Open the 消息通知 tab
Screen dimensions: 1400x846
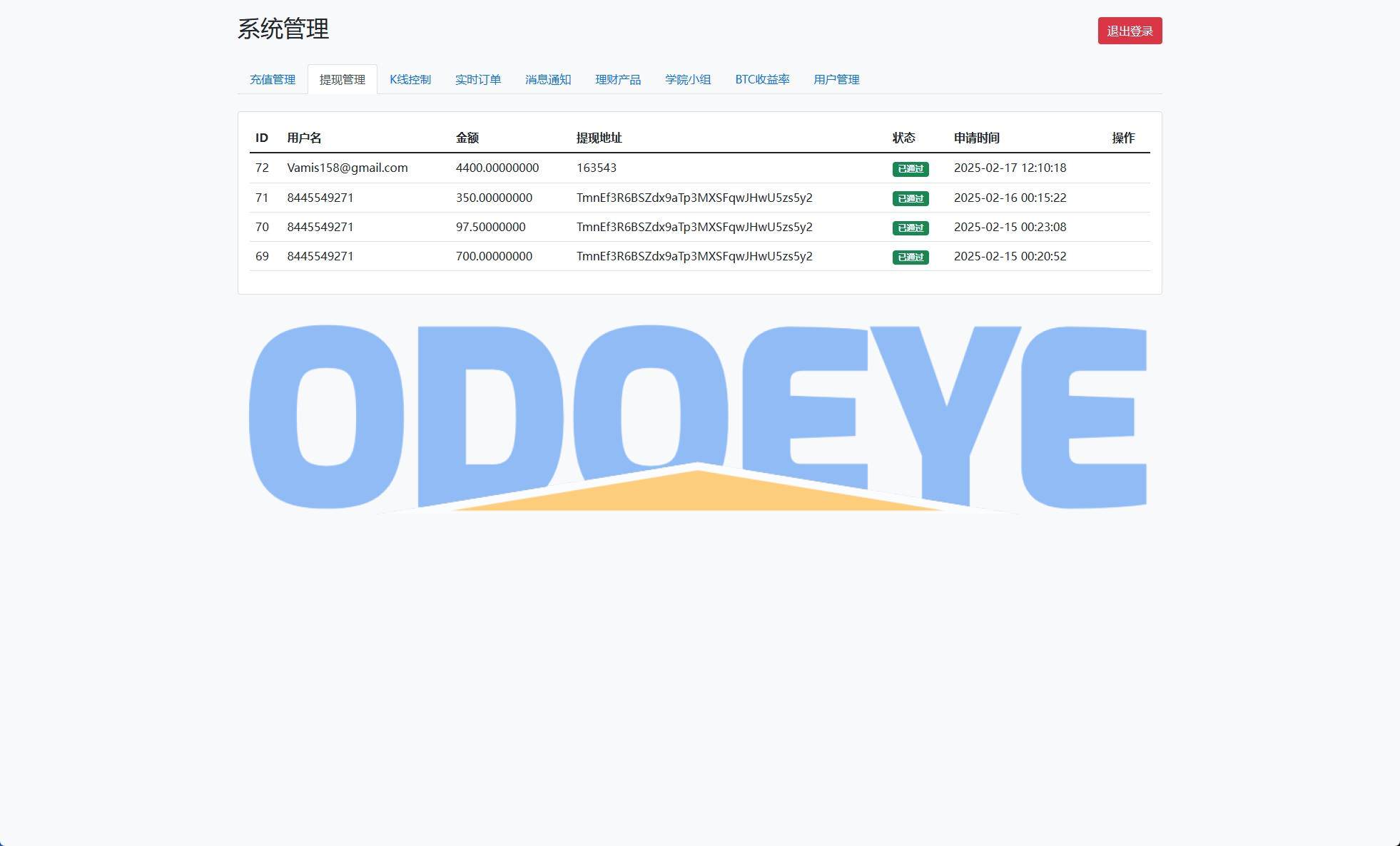tap(547, 79)
